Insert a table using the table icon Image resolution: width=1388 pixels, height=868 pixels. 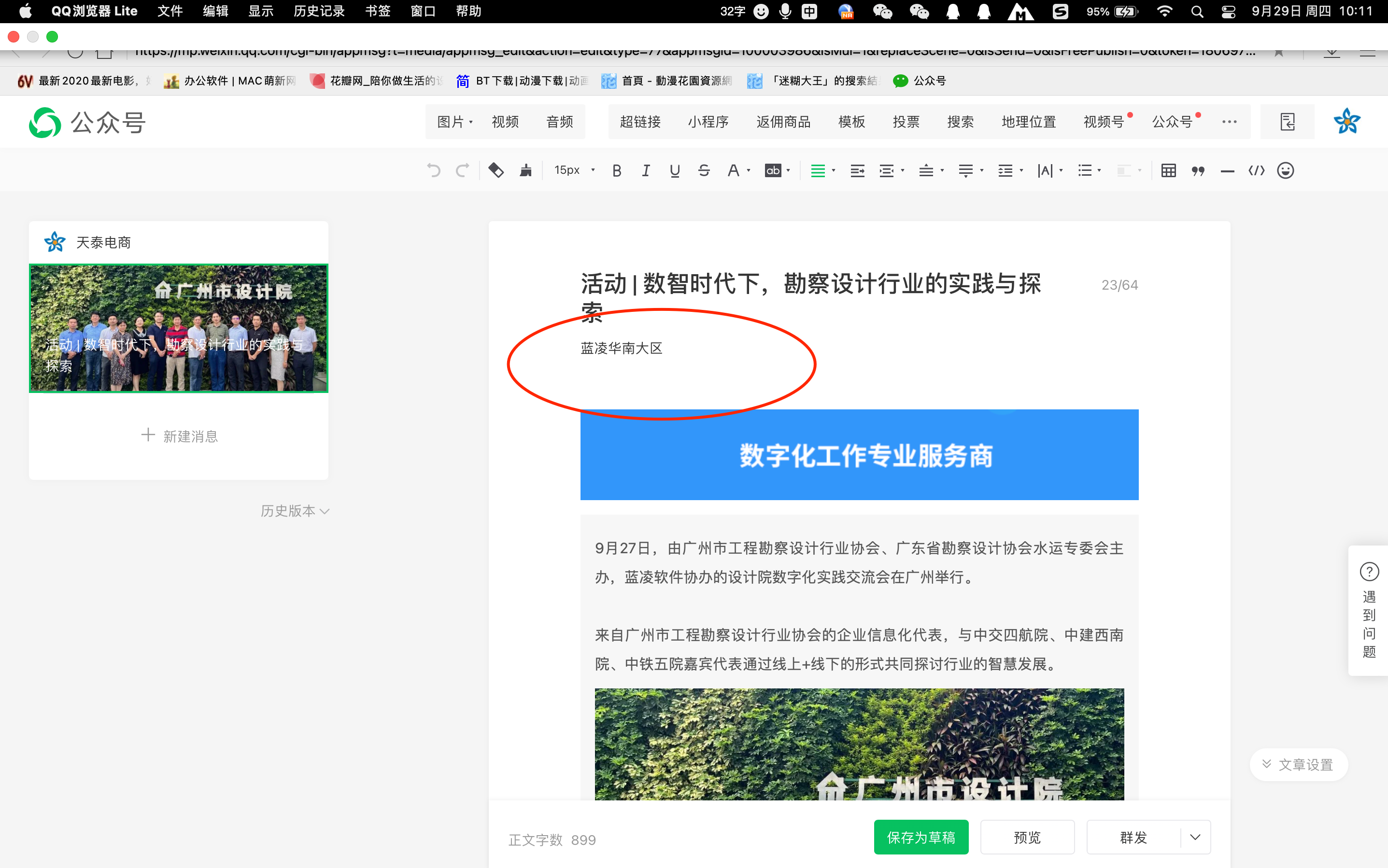click(x=1169, y=170)
